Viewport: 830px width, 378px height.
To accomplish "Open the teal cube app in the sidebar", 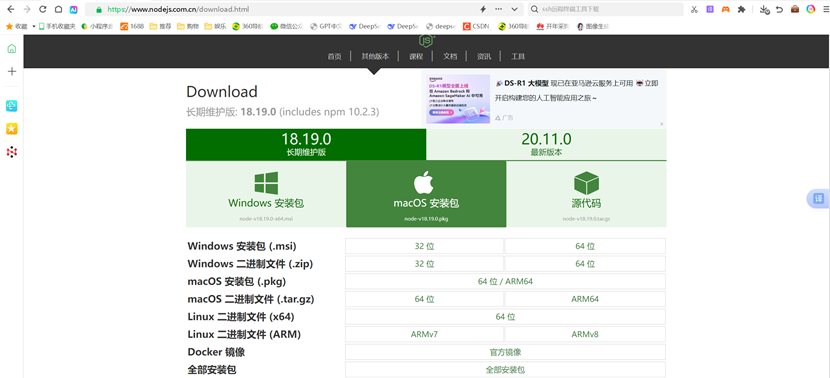I will tap(12, 106).
